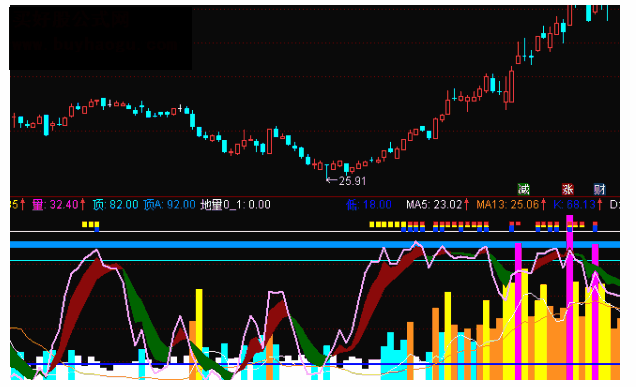This screenshot has width=636, height=387.
Task: Click the 低: 18.00 indicator label
Action: tap(369, 204)
